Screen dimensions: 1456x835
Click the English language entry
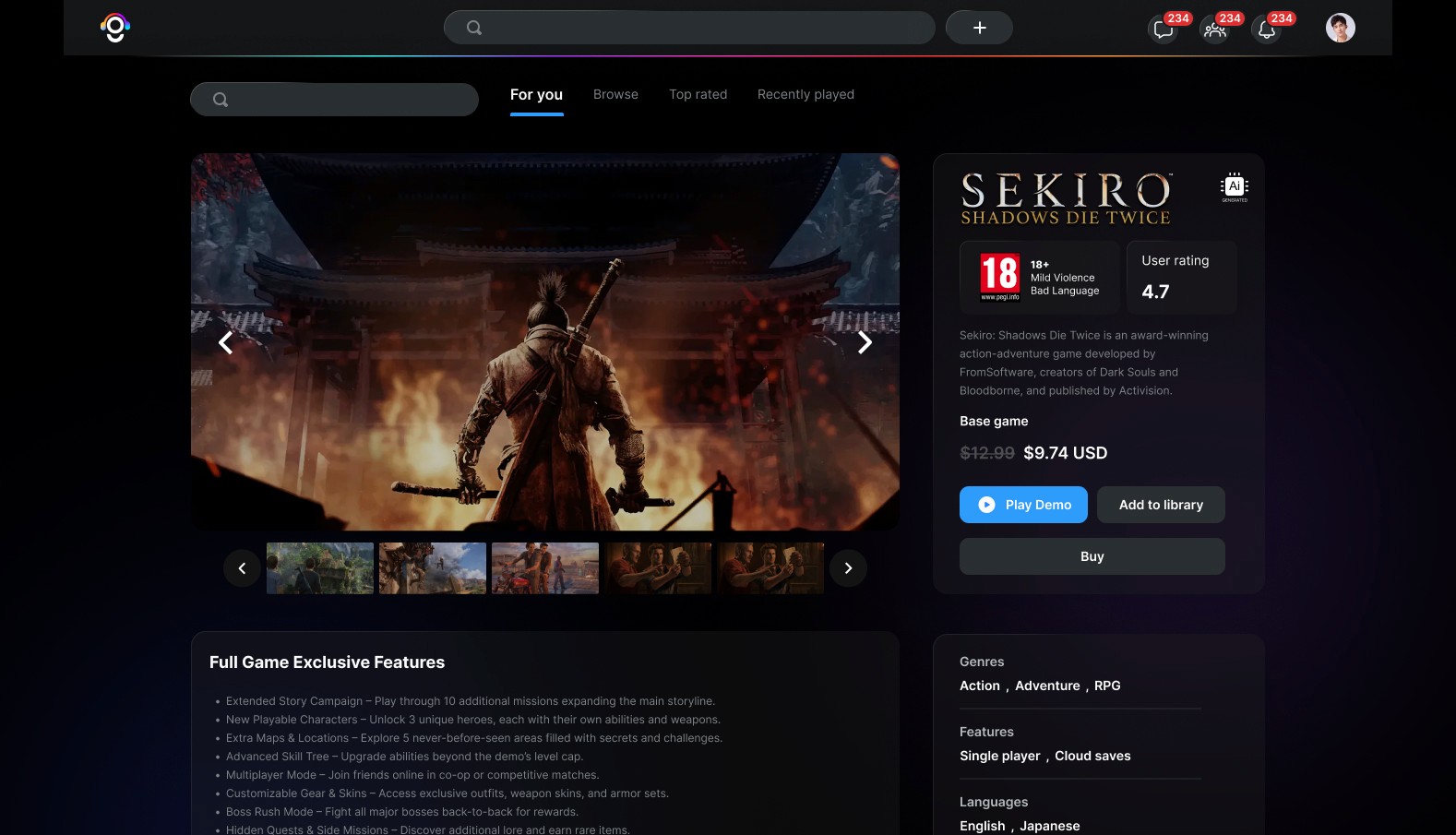pyautogui.click(x=983, y=826)
